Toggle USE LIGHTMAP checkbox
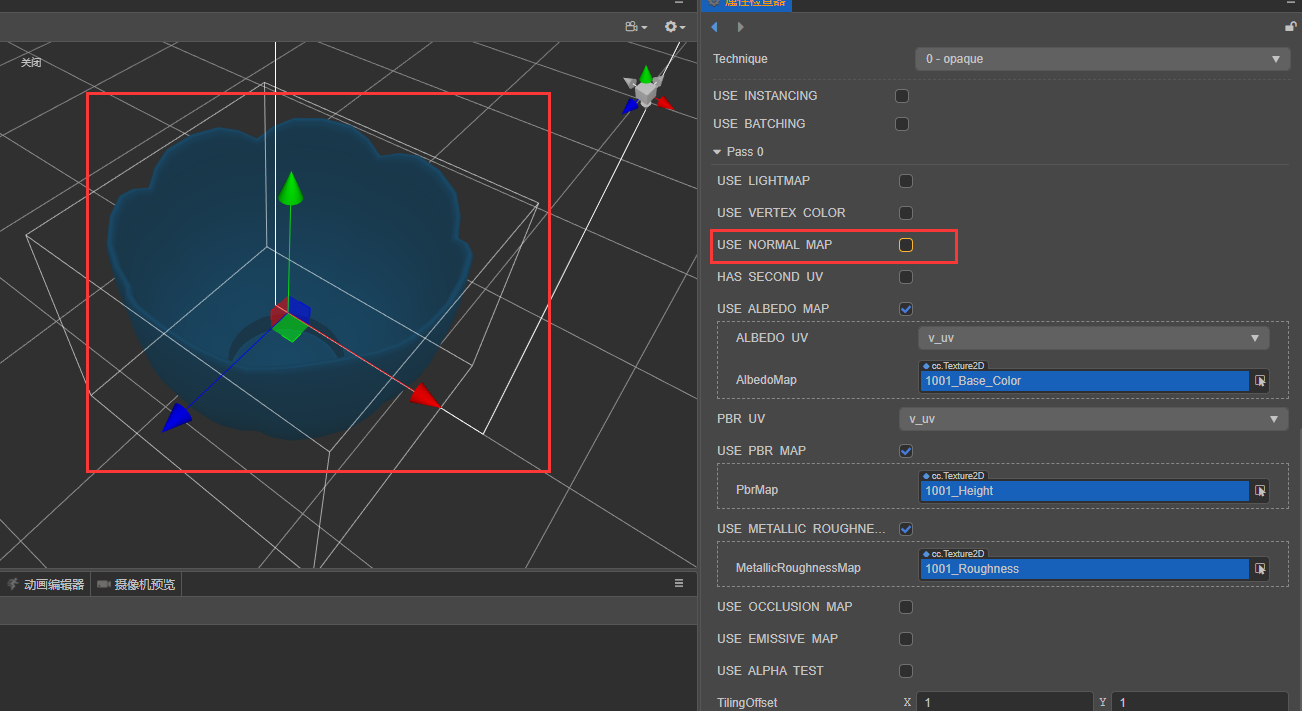 click(x=906, y=181)
